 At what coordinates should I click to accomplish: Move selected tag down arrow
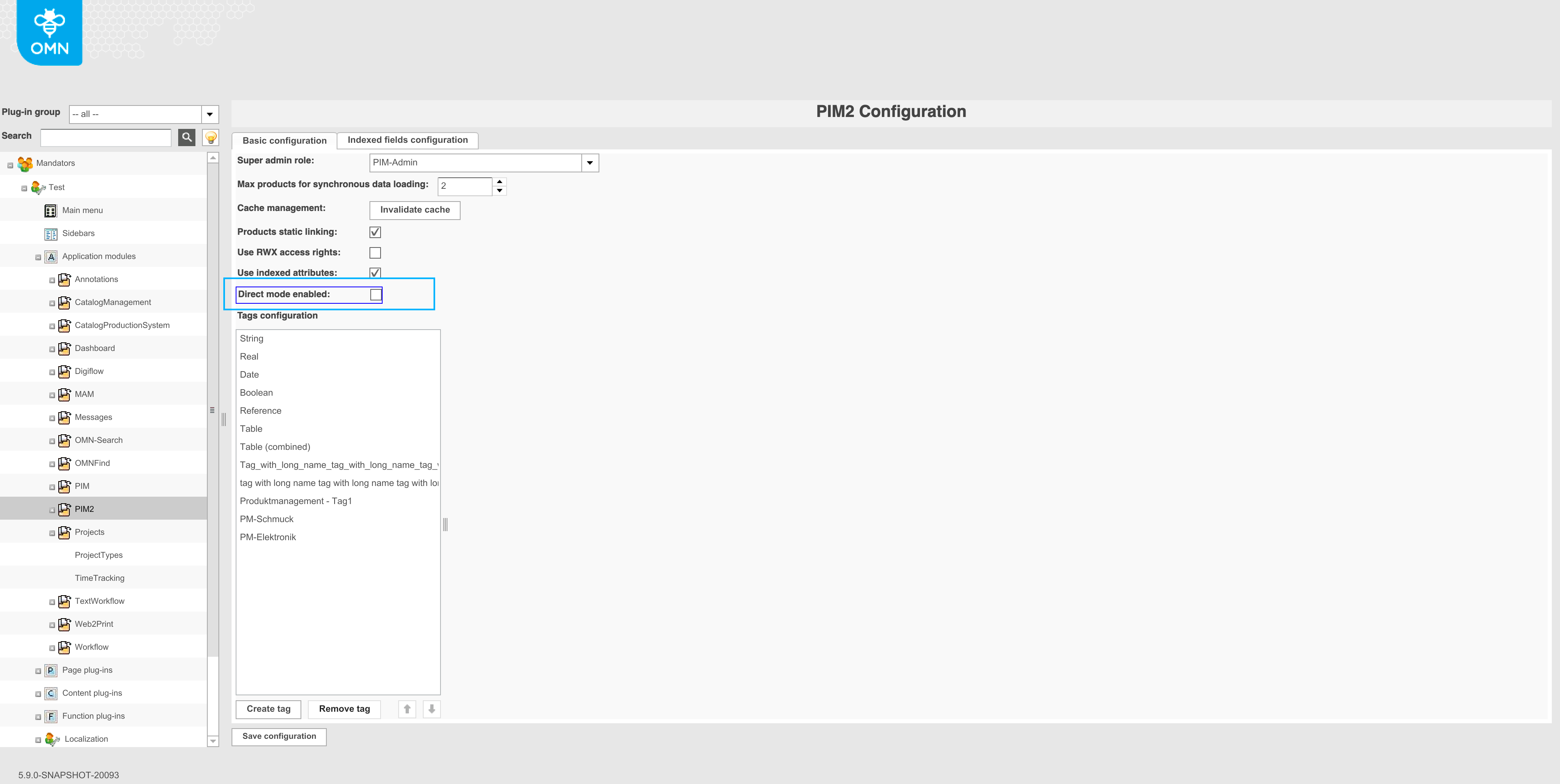[x=431, y=709]
